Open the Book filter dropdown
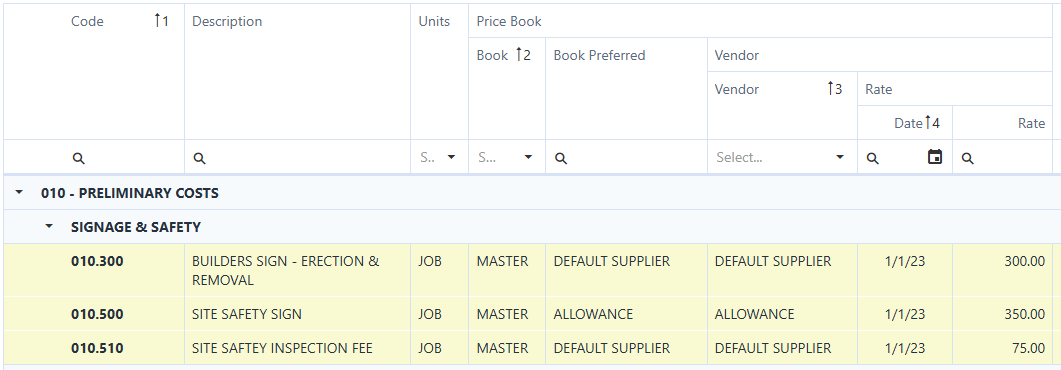 [528, 158]
